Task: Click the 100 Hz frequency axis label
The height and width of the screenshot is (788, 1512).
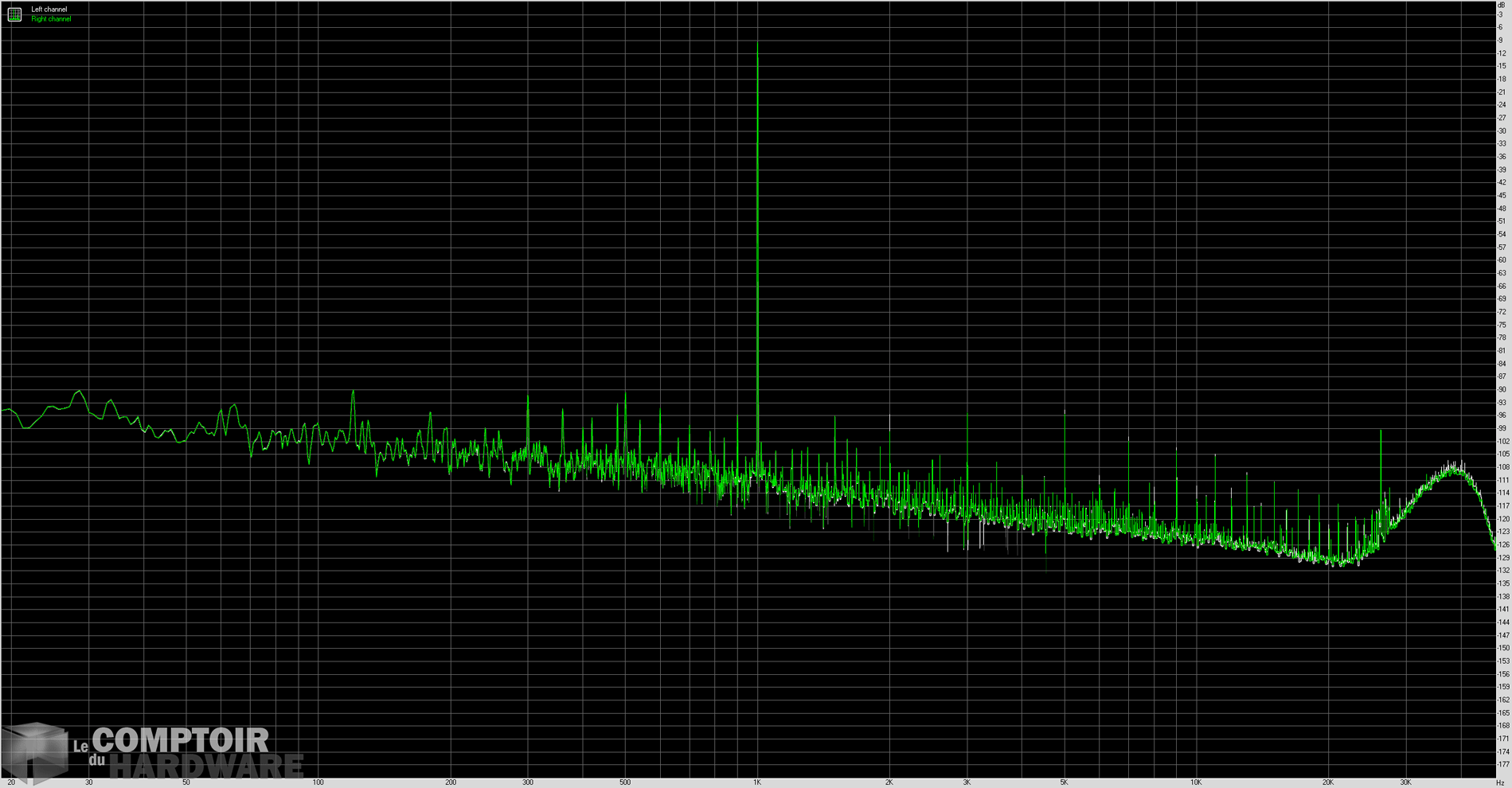Action: (318, 782)
